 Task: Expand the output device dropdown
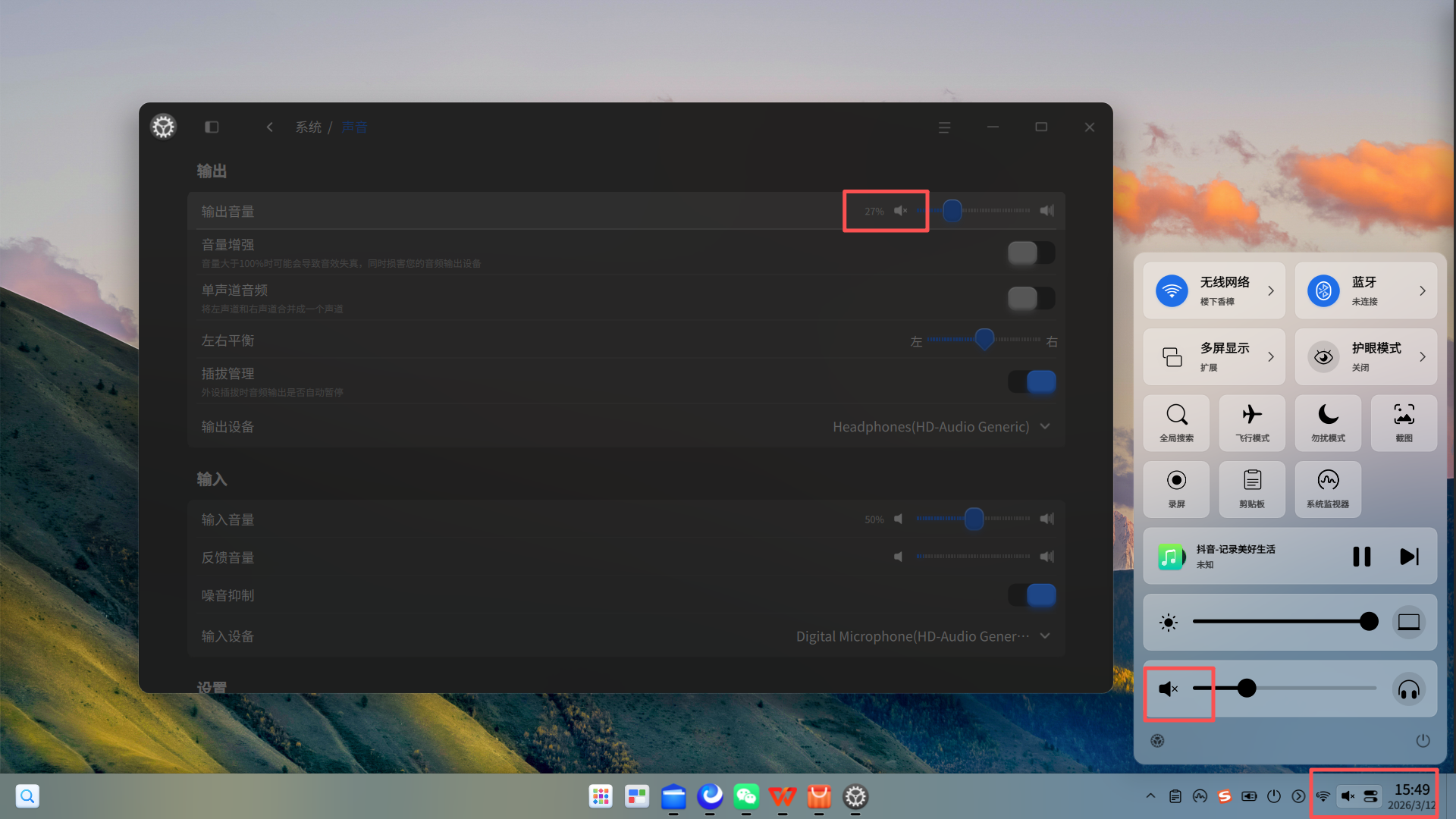pos(1045,427)
